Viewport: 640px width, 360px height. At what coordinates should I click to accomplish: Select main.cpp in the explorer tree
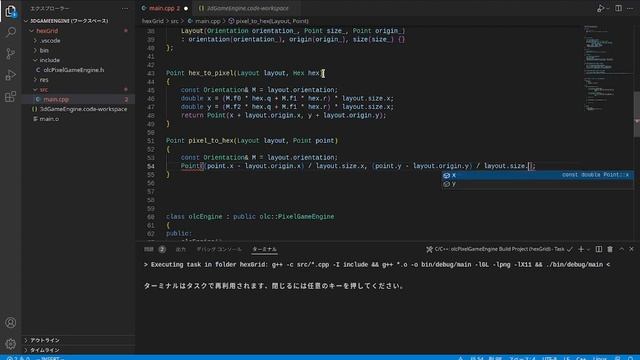tap(78, 99)
